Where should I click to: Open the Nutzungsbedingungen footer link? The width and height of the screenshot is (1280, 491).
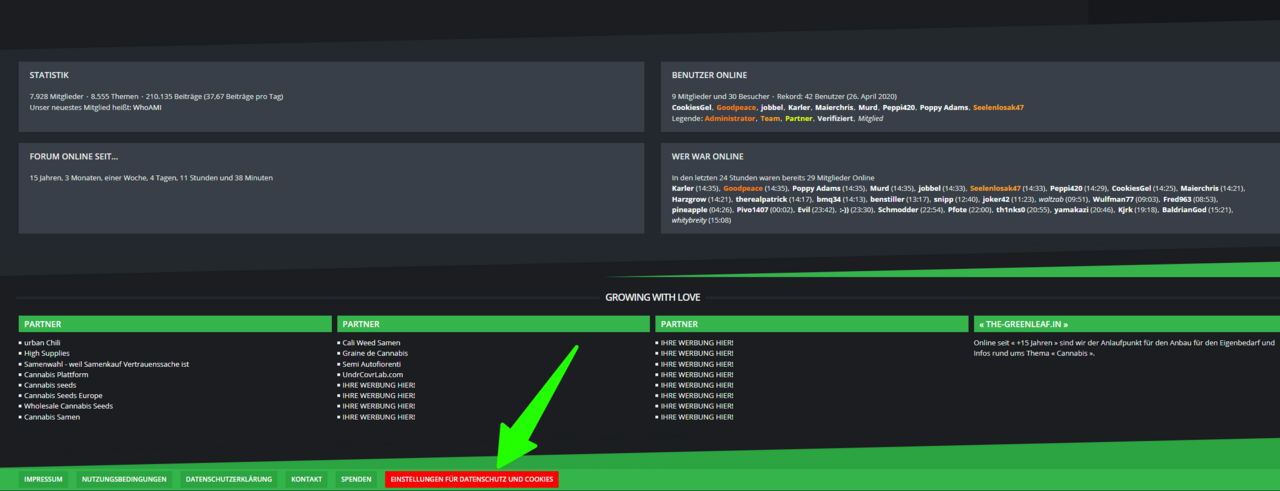pos(124,479)
